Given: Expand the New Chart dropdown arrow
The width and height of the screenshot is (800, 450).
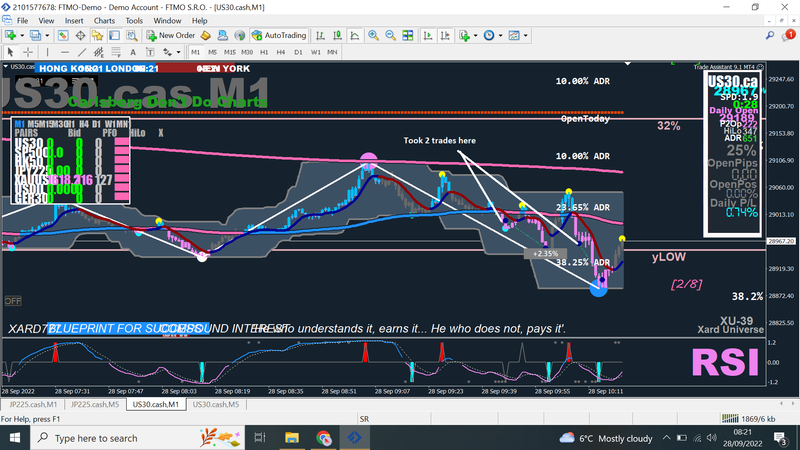Looking at the screenshot, I should point(21,35).
